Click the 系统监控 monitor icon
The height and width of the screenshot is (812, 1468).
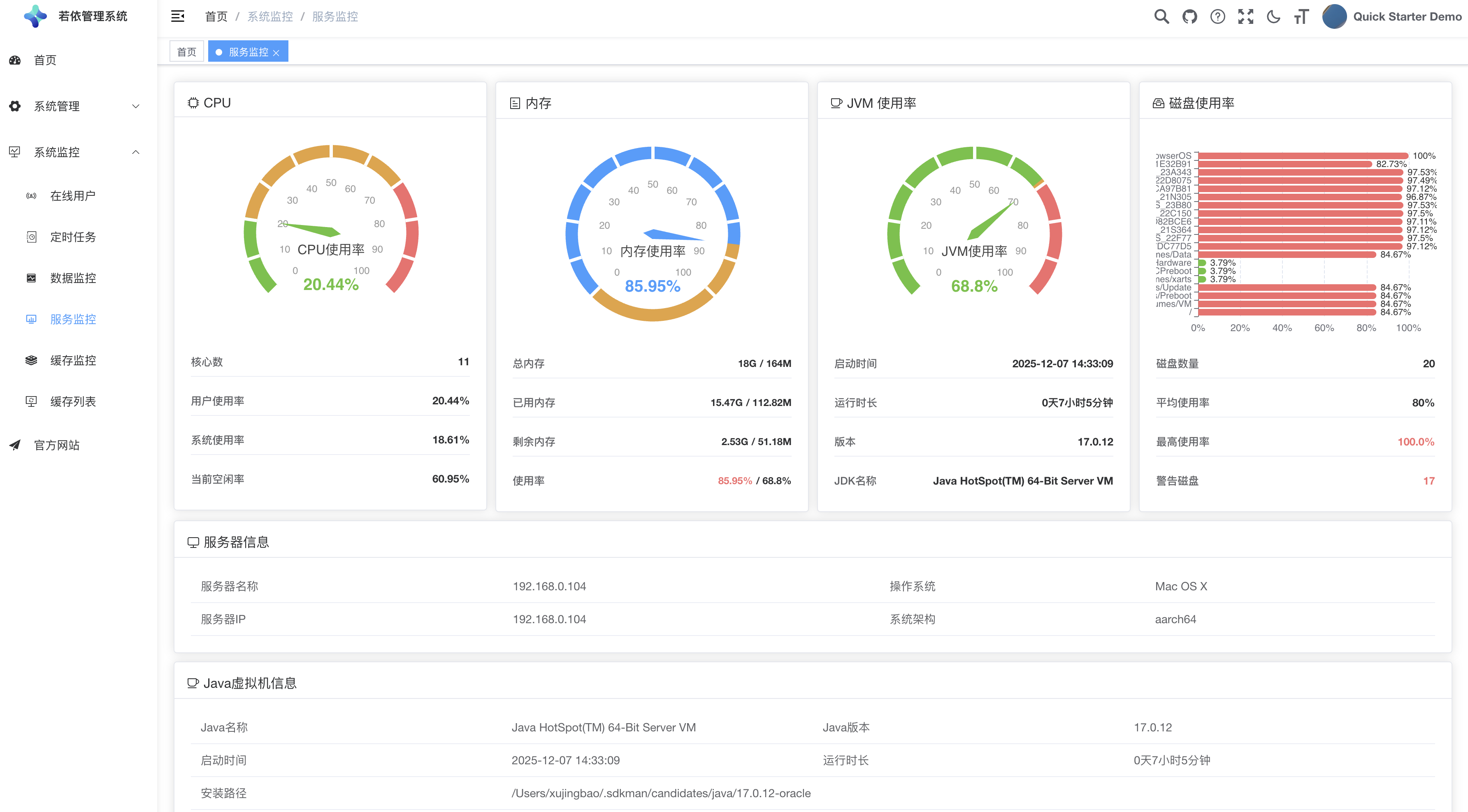(x=15, y=152)
